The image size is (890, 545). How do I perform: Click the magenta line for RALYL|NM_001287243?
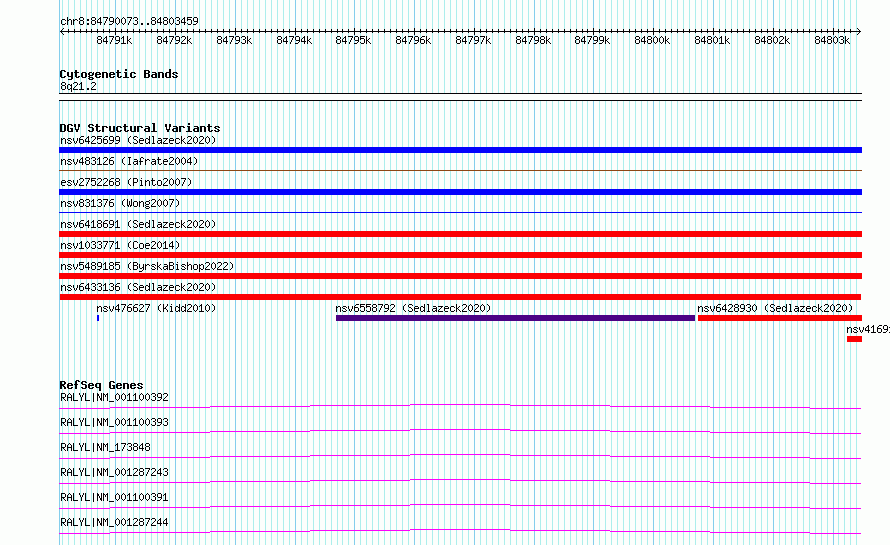click(460, 481)
